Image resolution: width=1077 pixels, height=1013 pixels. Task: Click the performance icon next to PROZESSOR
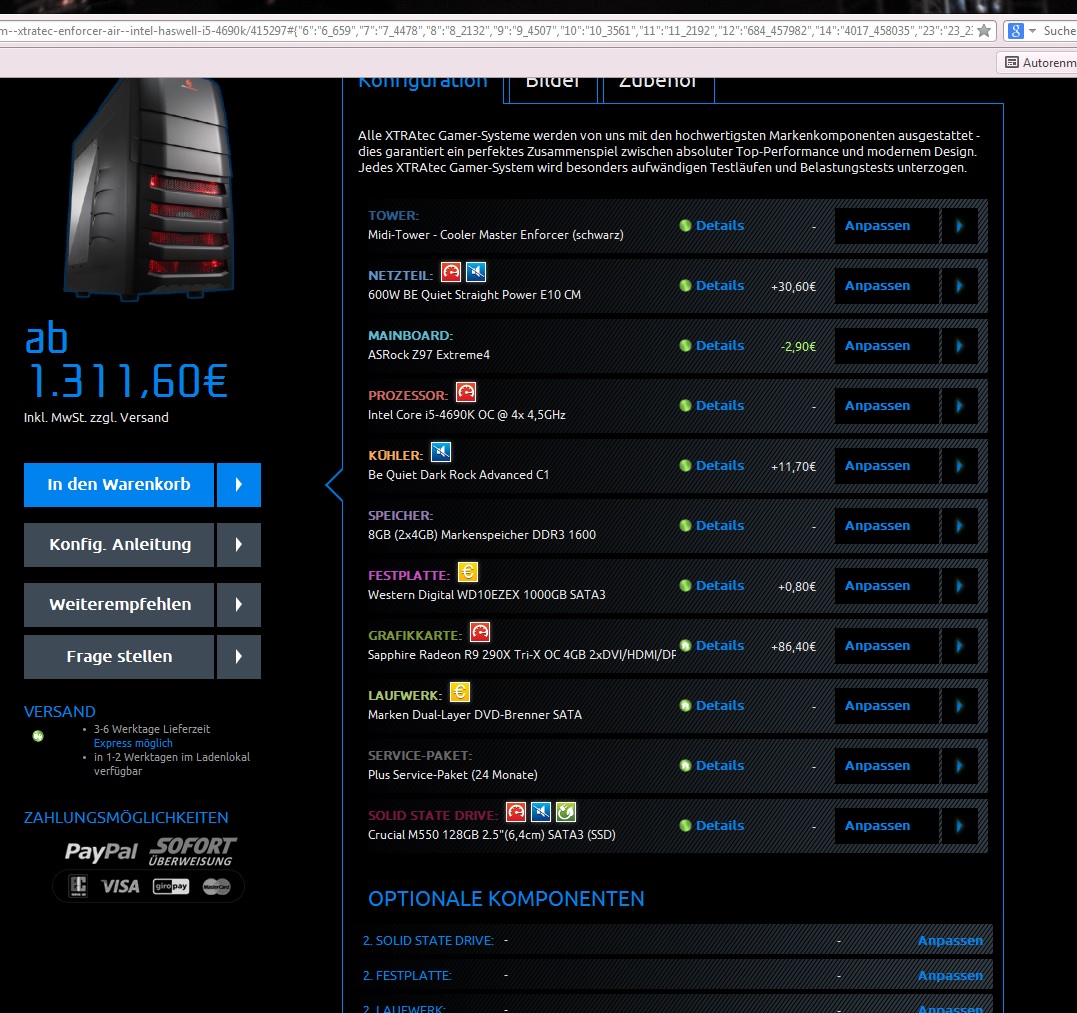(466, 392)
